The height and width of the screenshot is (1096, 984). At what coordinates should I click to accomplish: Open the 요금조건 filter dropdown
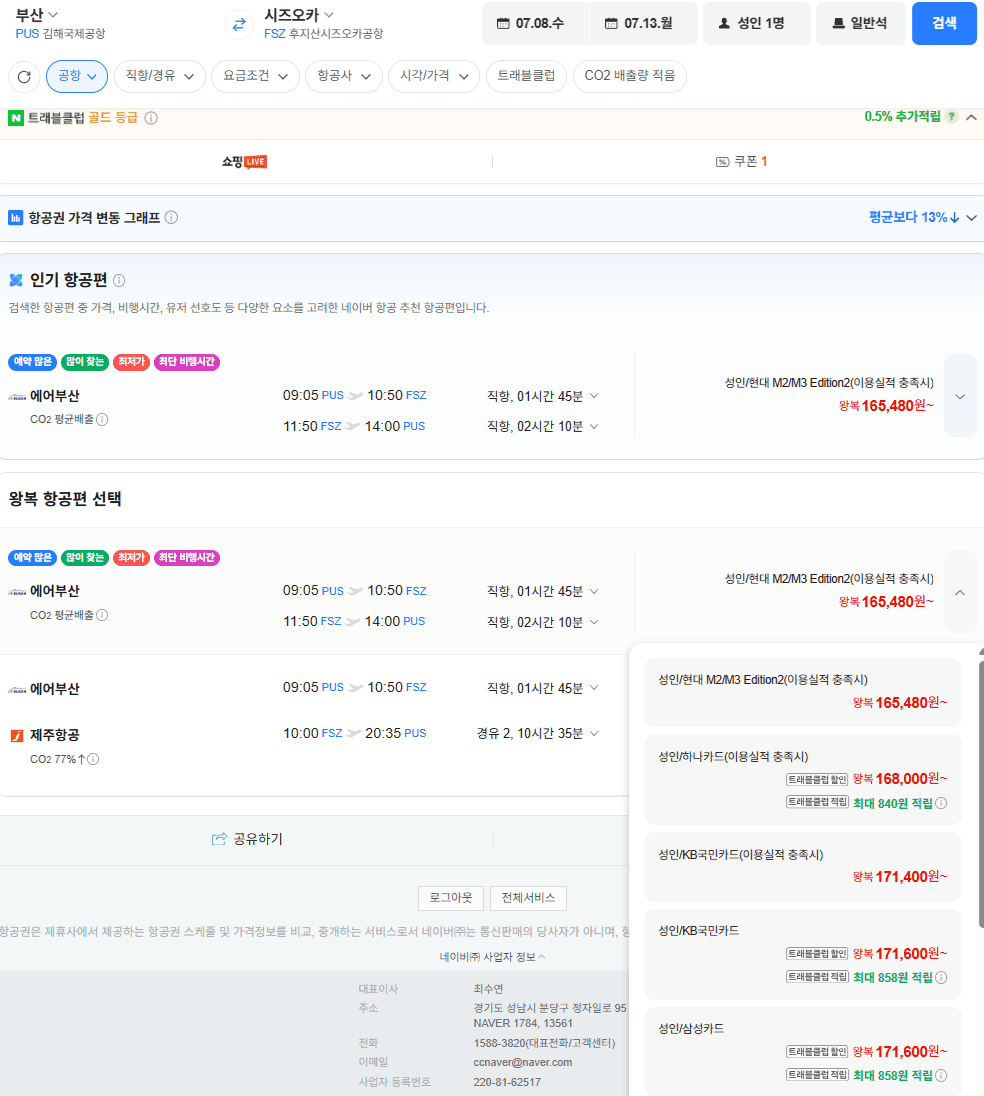(255, 76)
